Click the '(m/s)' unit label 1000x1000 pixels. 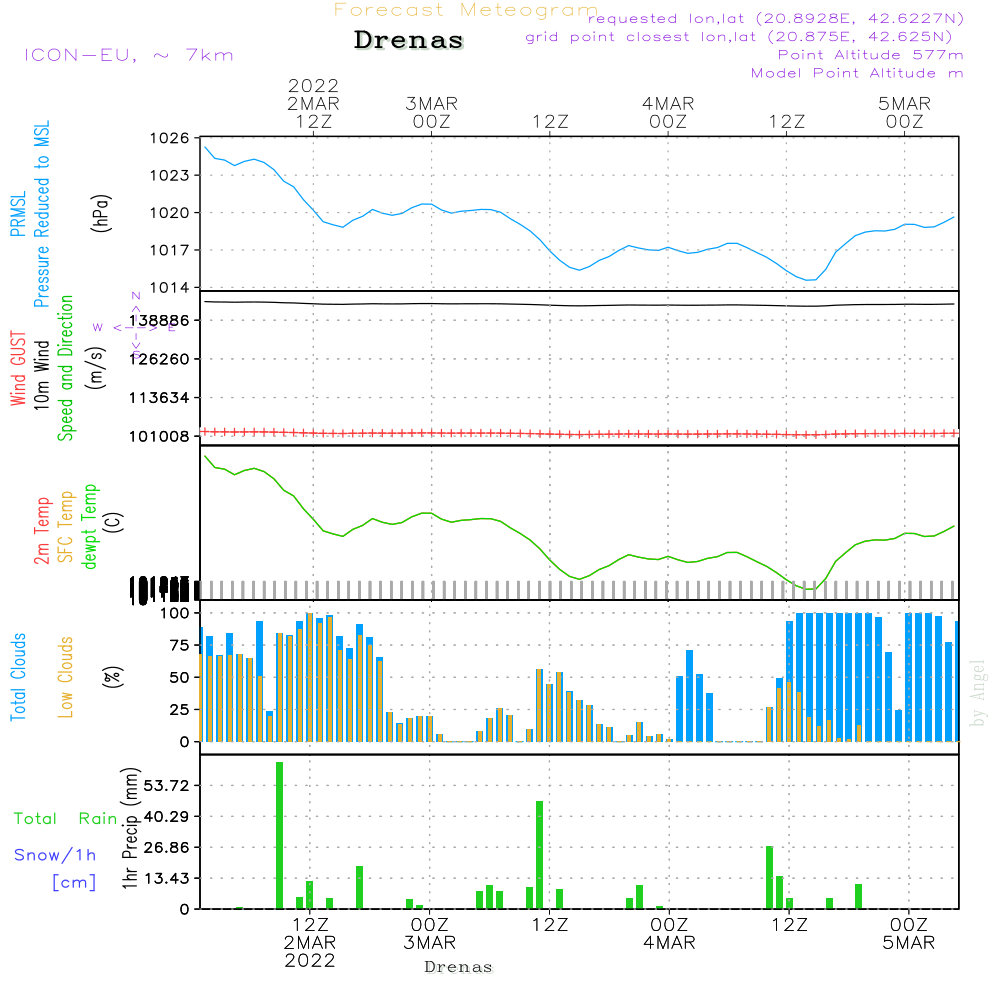tap(96, 368)
